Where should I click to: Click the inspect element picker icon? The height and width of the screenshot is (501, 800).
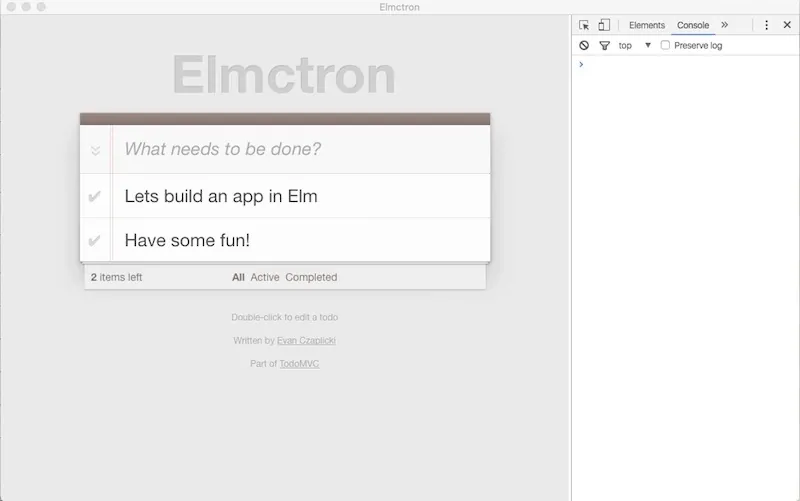point(584,25)
